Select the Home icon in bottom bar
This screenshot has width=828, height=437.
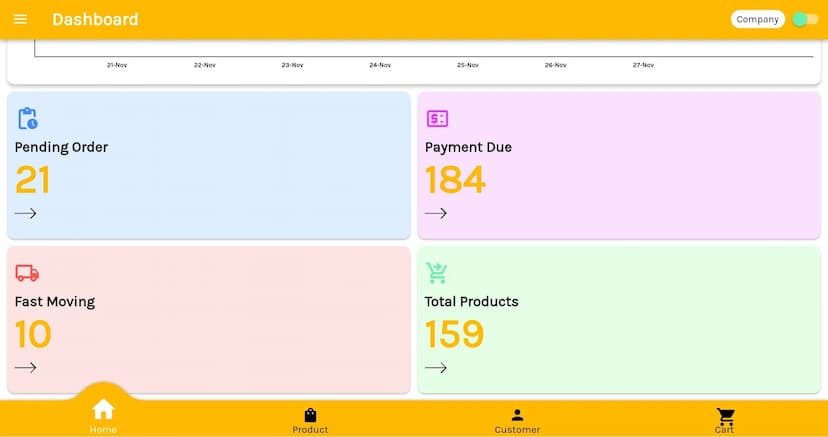pos(103,410)
